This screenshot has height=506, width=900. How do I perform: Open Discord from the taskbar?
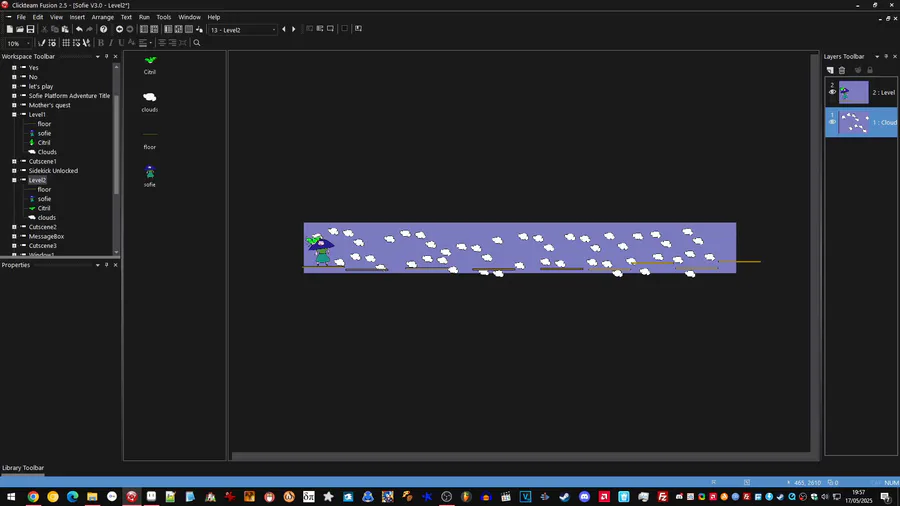coord(584,497)
